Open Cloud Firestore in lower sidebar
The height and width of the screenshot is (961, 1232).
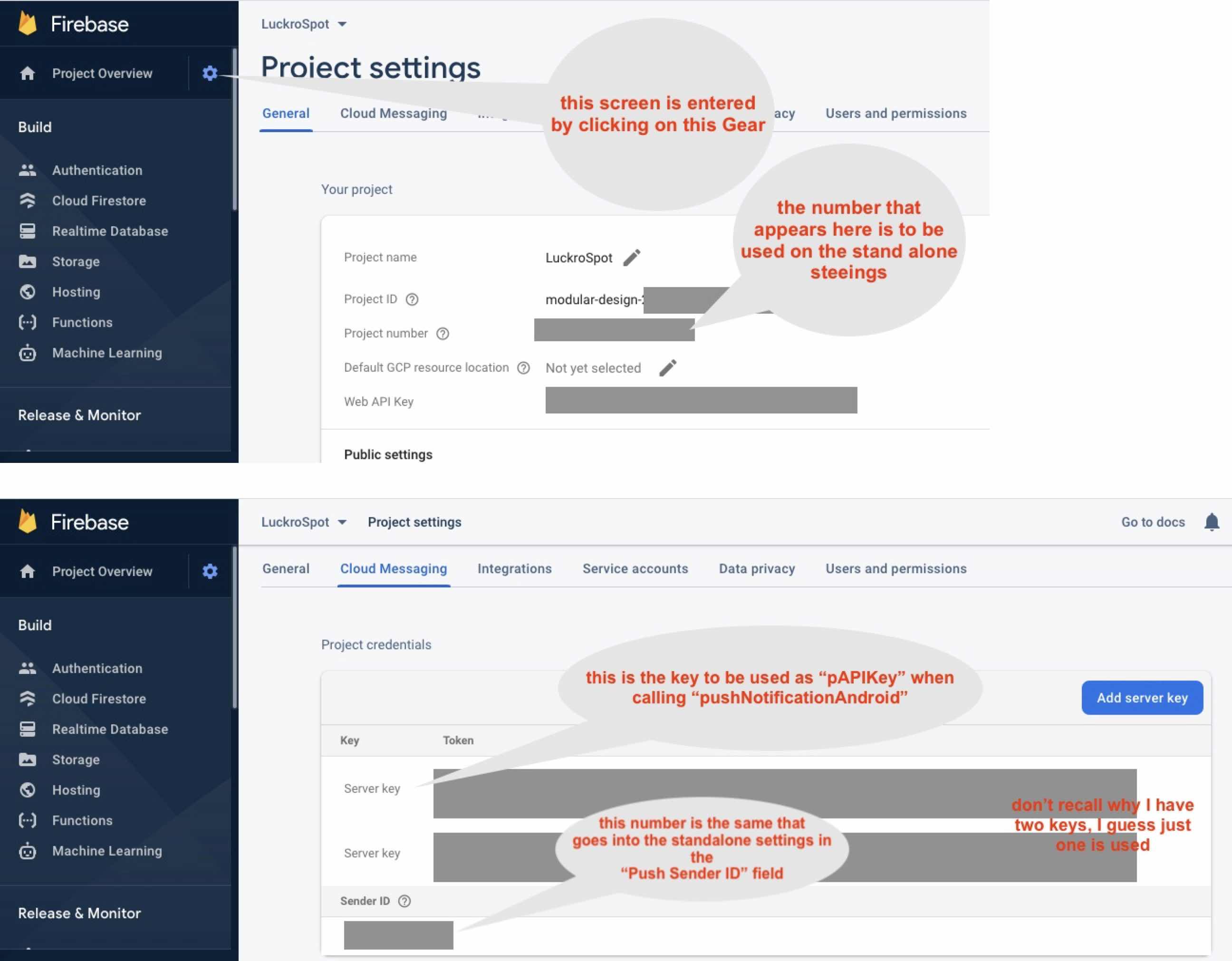99,699
